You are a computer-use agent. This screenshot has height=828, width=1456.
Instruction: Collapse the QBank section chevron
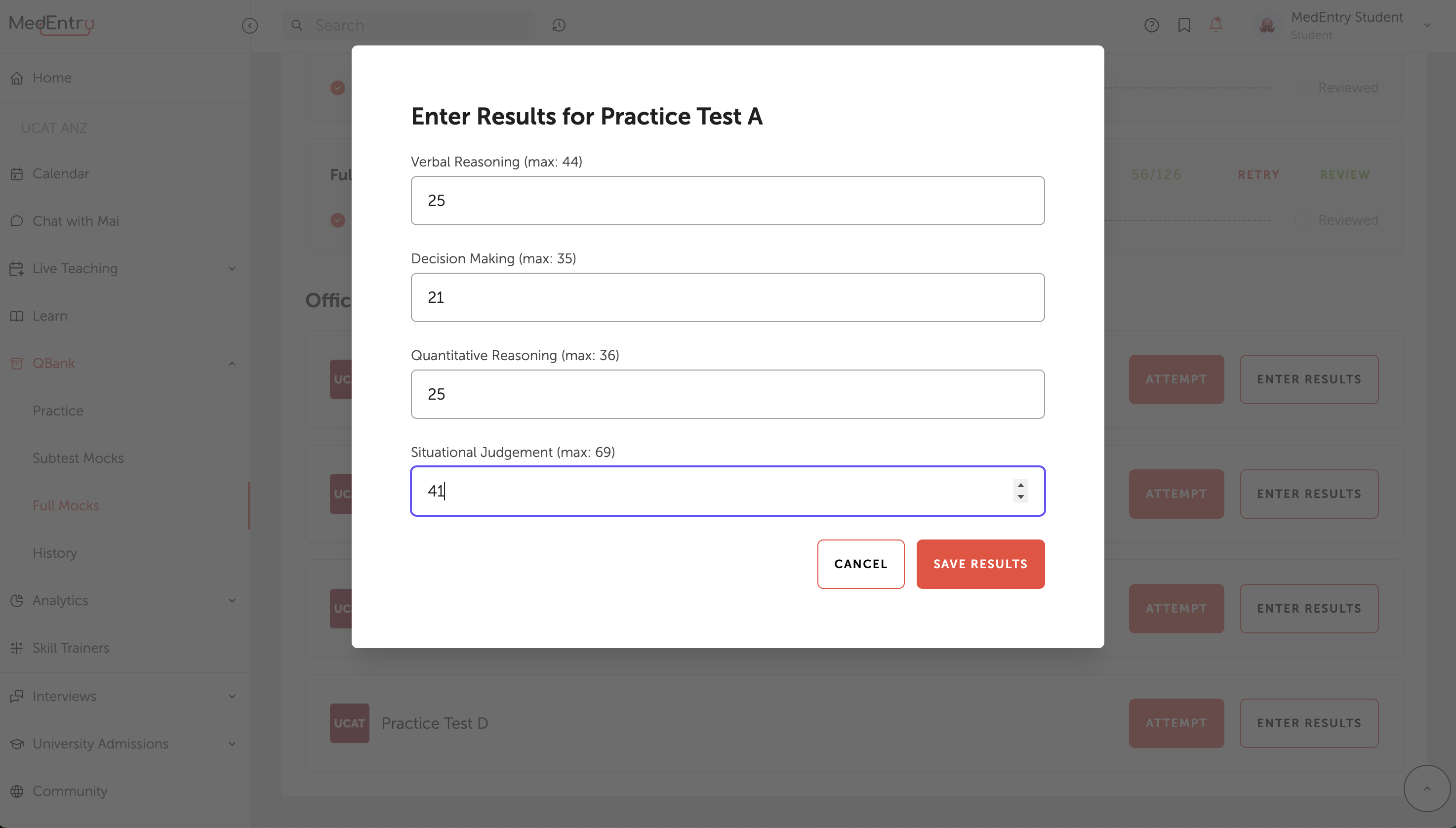232,364
